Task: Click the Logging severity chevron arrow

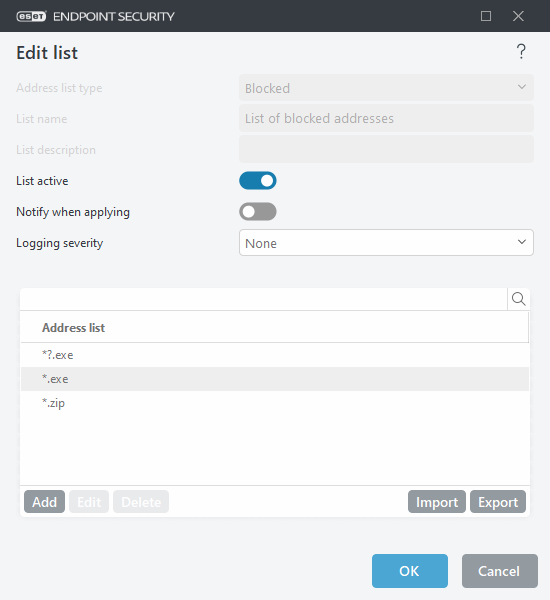Action: [x=522, y=242]
